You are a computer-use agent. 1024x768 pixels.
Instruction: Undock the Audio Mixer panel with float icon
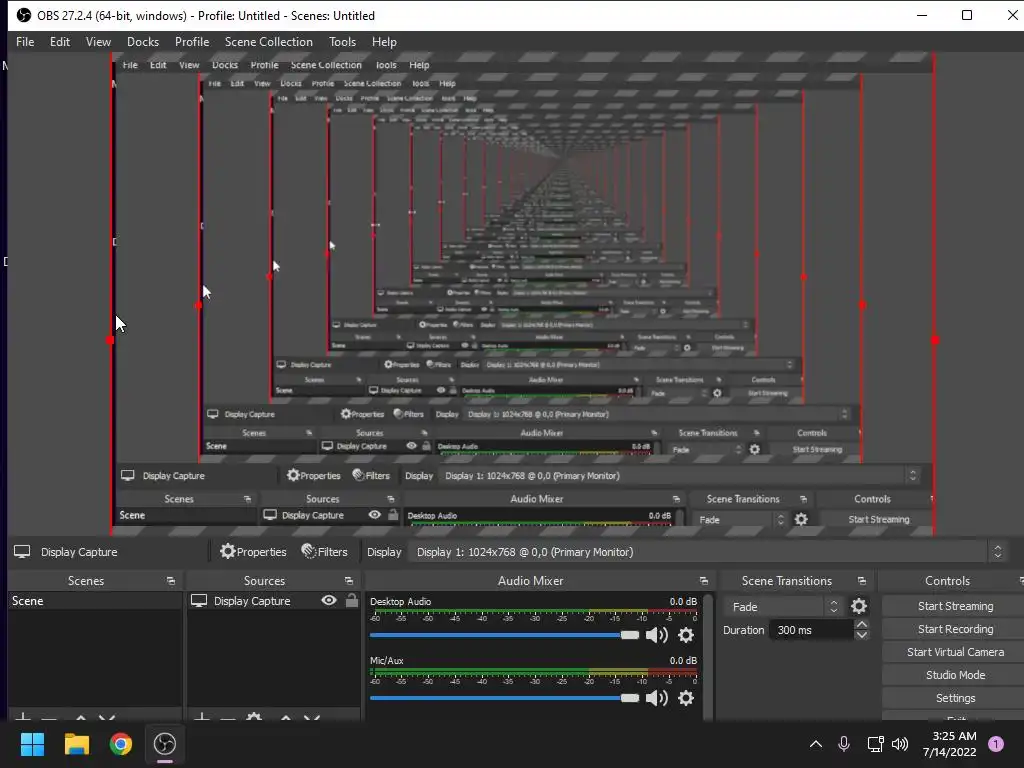coord(703,581)
